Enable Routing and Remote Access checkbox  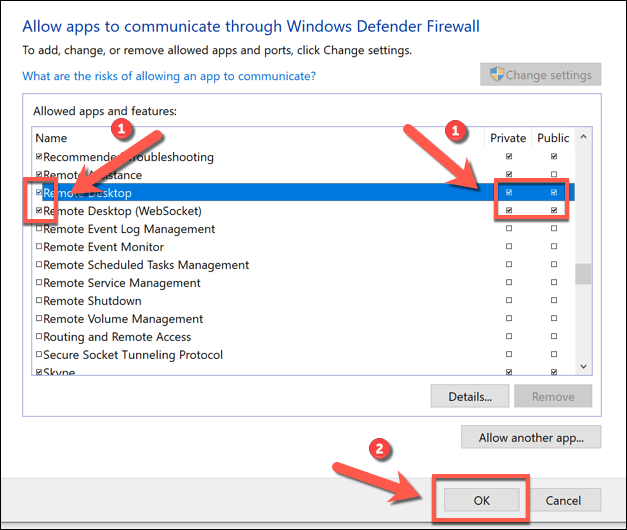coord(39,337)
